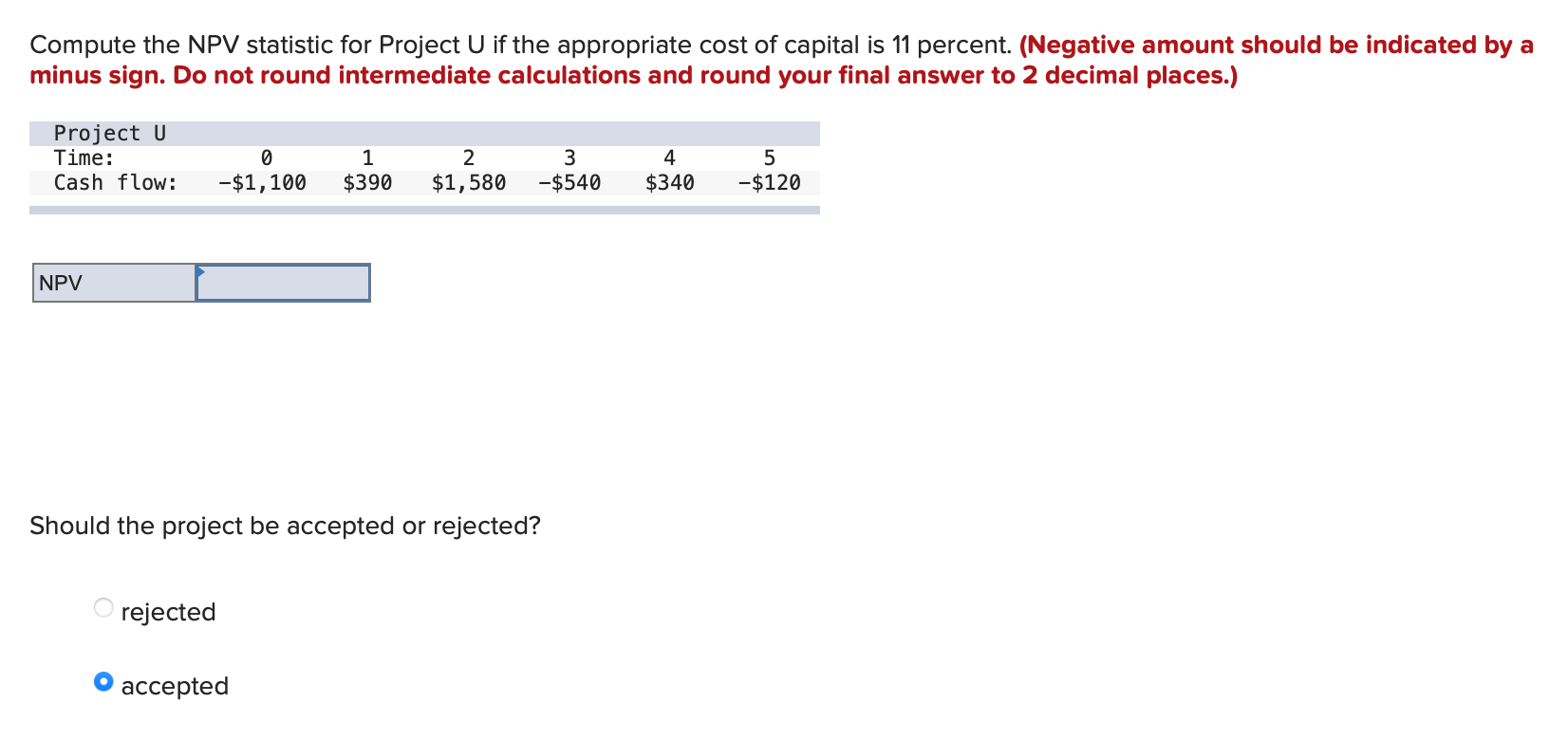The image size is (1568, 740).
Task: Select the -$120 cash flow value
Action: click(x=770, y=182)
